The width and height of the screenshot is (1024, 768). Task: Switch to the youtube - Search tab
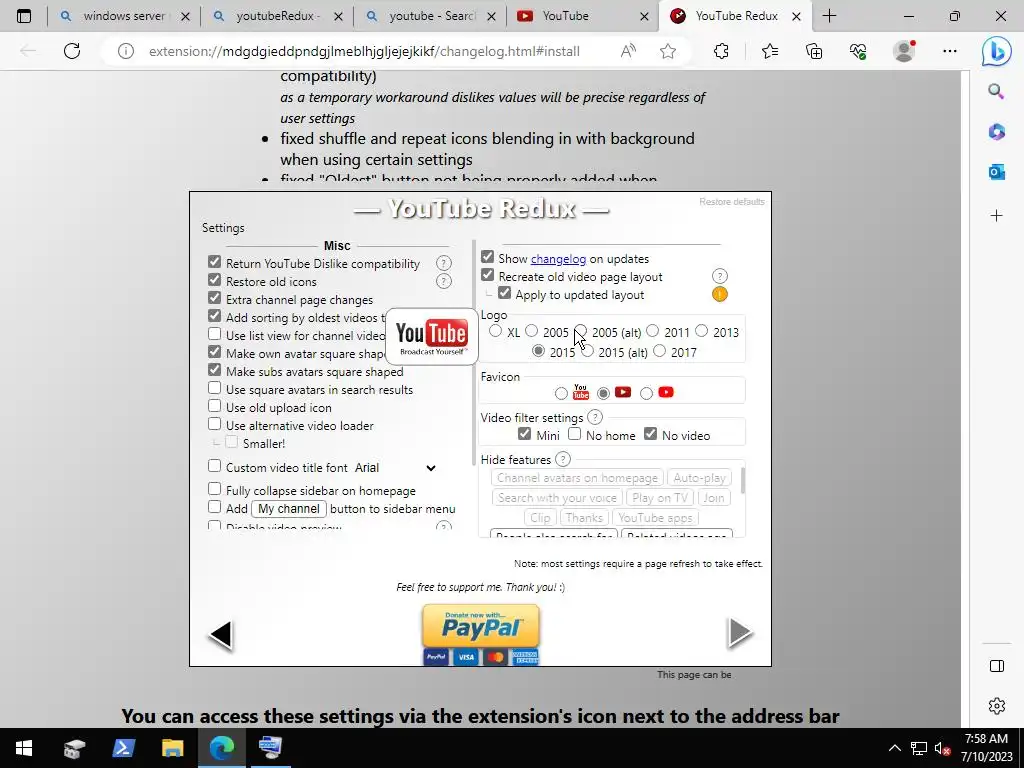pos(430,16)
